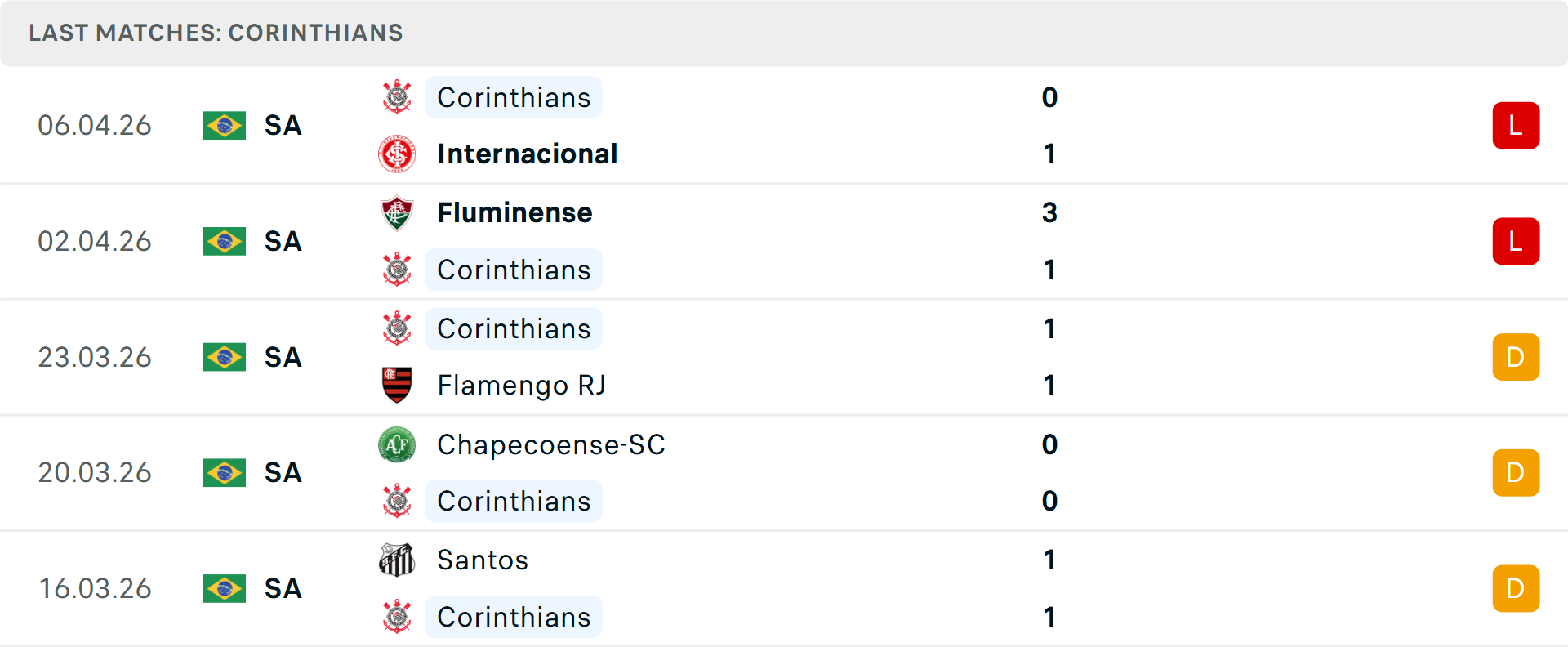Select the Flamengo RJ club logo
The height and width of the screenshot is (647, 1568).
click(x=397, y=385)
